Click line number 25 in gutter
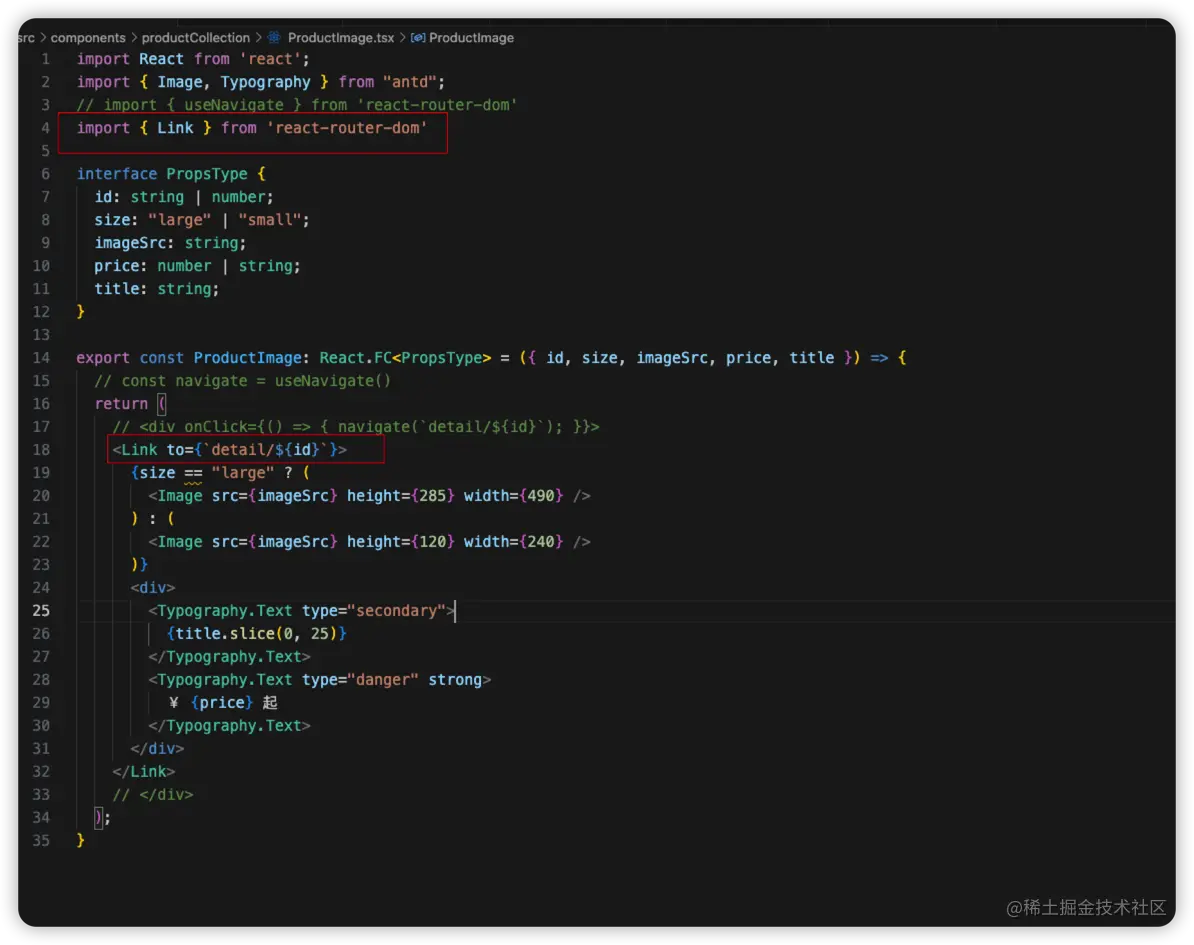 pos(41,611)
